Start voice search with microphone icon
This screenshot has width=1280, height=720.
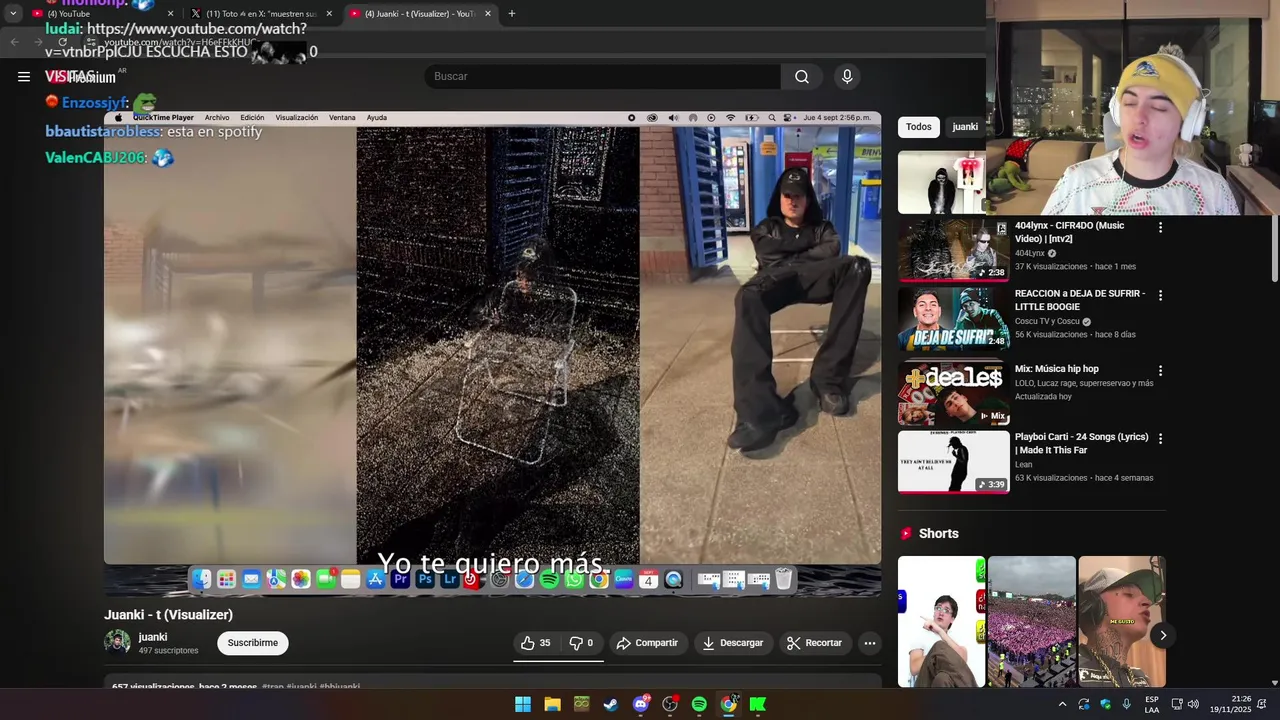[847, 76]
